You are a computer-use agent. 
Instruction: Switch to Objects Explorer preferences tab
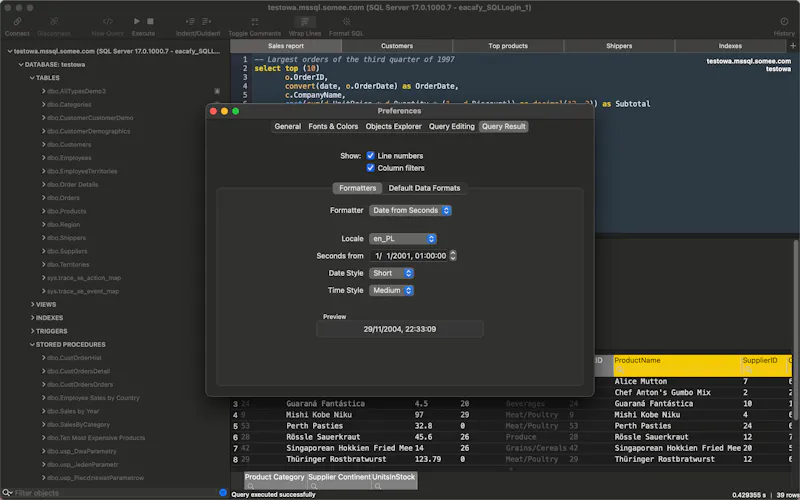[x=393, y=127]
